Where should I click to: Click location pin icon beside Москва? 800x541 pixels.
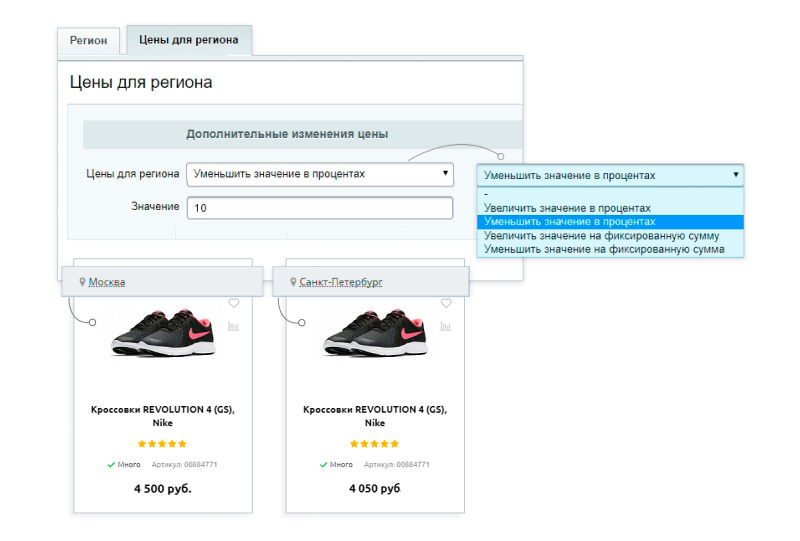[x=82, y=282]
